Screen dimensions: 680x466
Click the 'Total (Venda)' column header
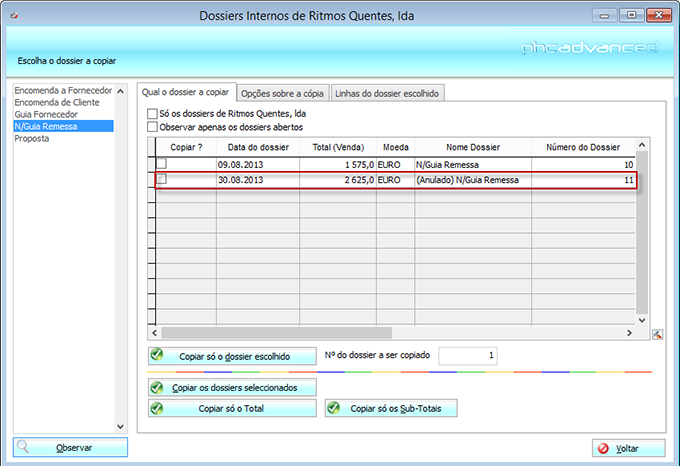click(338, 147)
